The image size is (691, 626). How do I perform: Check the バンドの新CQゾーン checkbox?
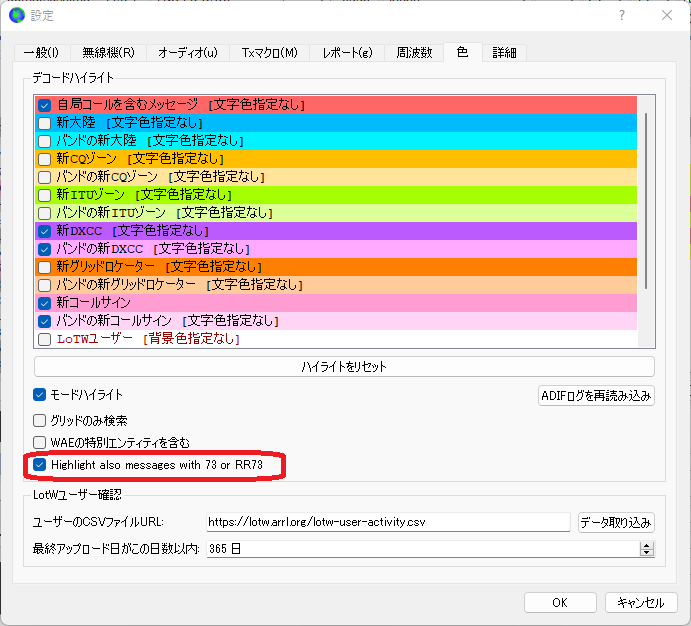(45, 177)
